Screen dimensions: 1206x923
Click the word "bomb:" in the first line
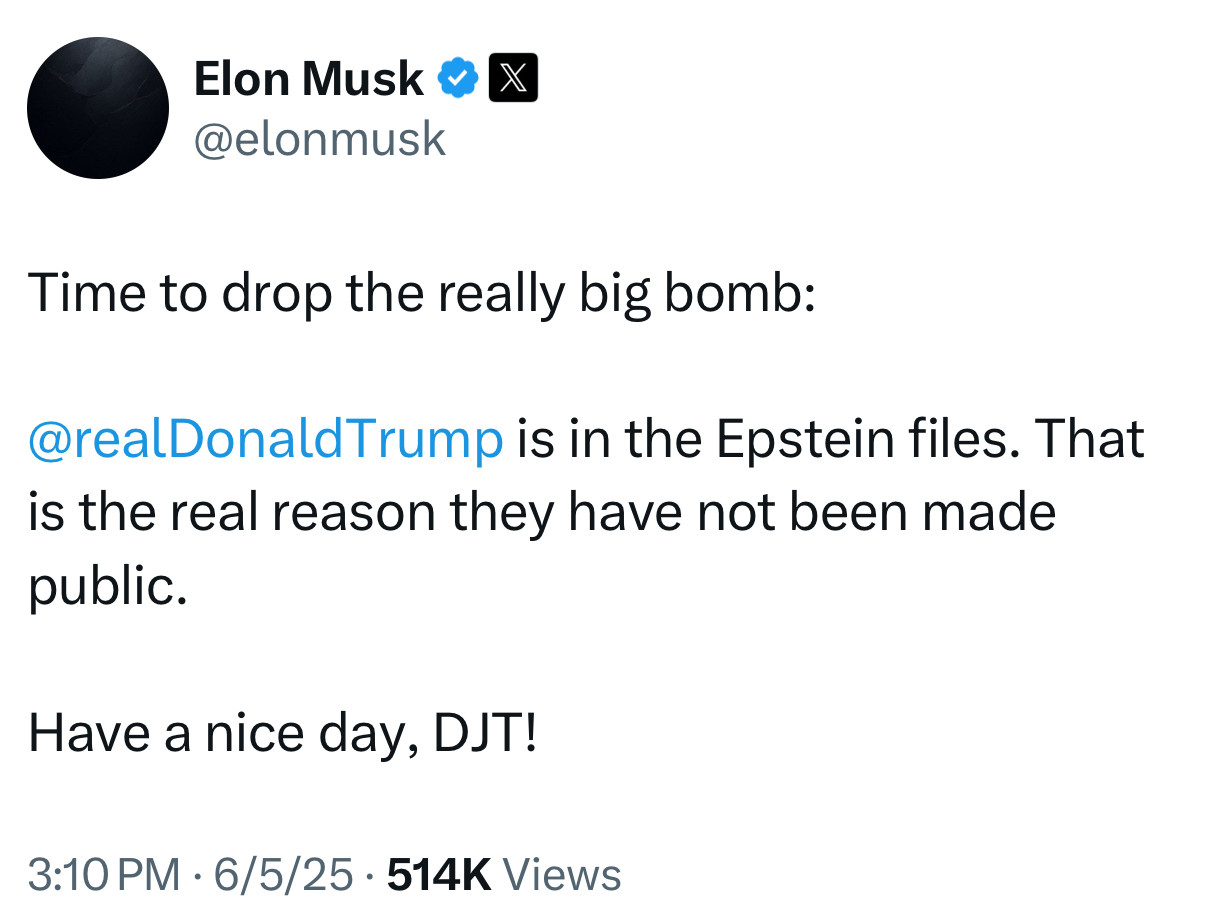click(739, 294)
